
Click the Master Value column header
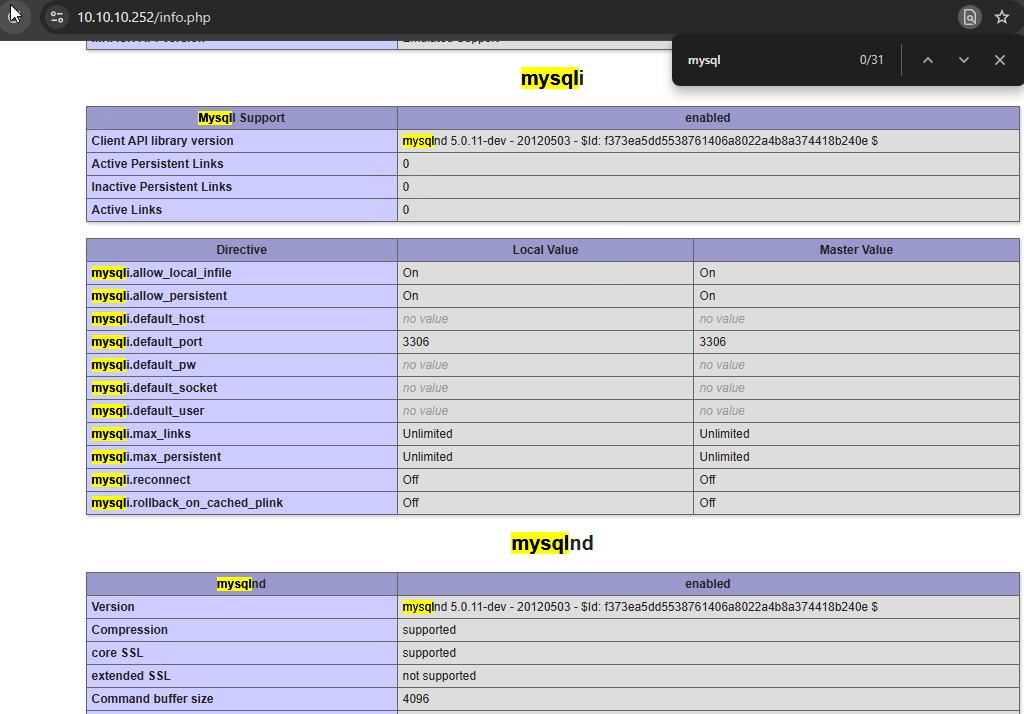pos(856,250)
